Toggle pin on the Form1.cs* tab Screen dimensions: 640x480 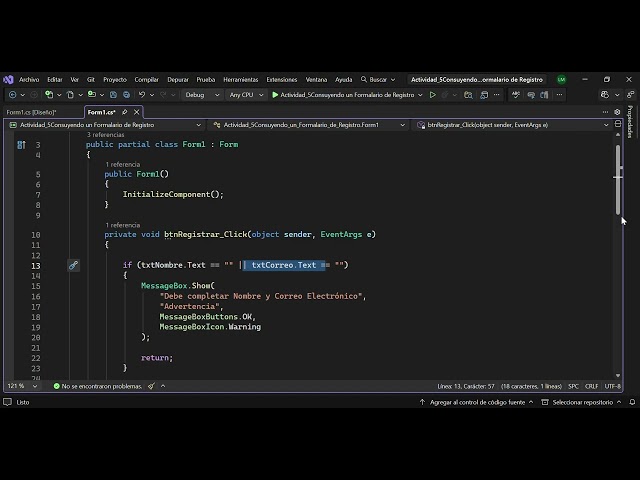coord(124,112)
